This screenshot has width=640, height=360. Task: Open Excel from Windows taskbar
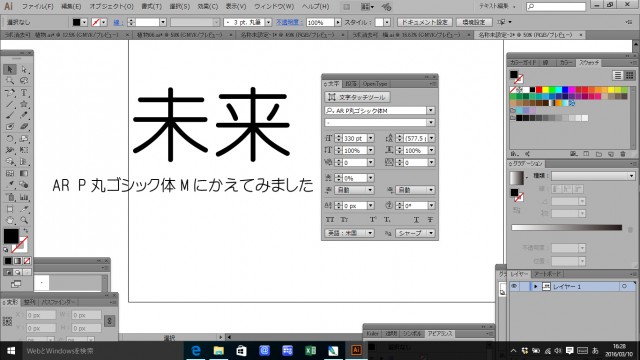coord(311,350)
